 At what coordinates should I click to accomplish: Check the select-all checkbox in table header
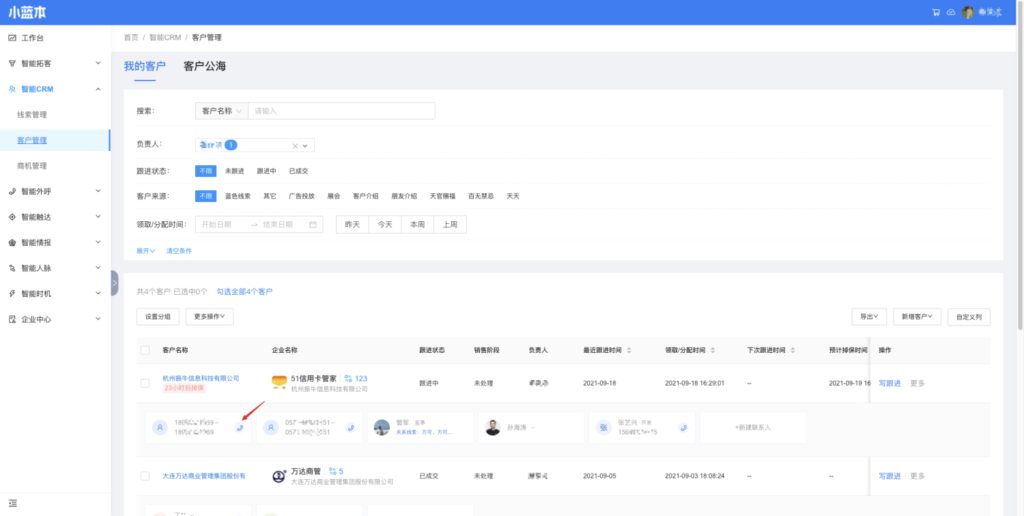pos(145,351)
